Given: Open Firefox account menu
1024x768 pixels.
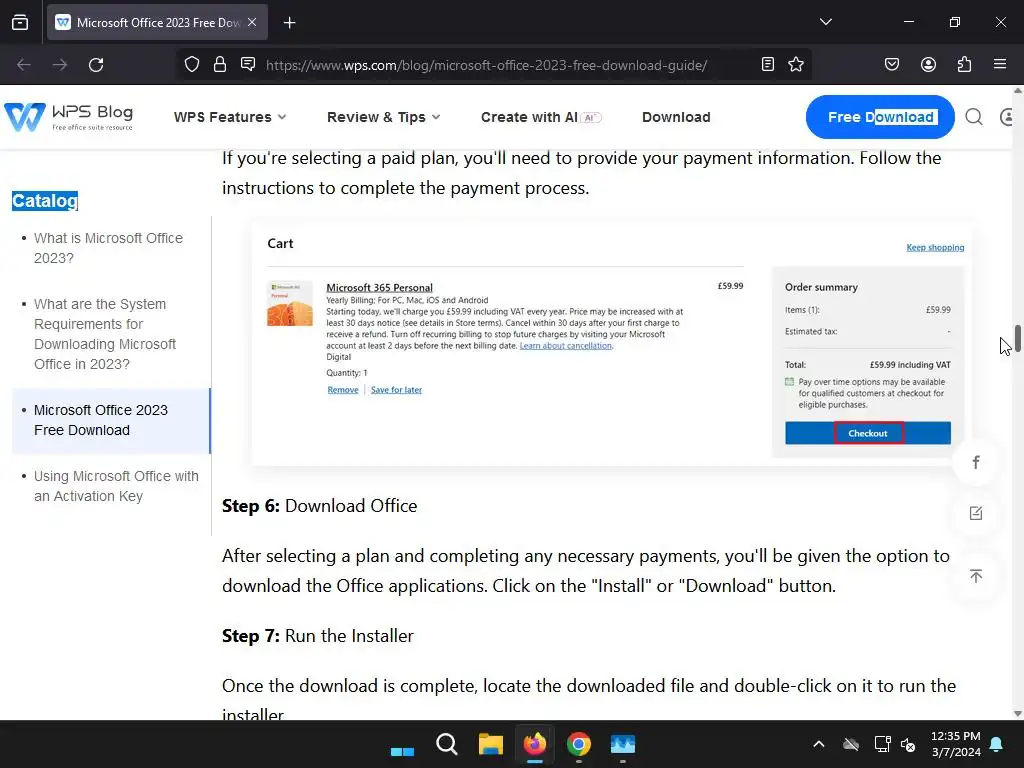Looking at the screenshot, I should pyautogui.click(x=928, y=64).
